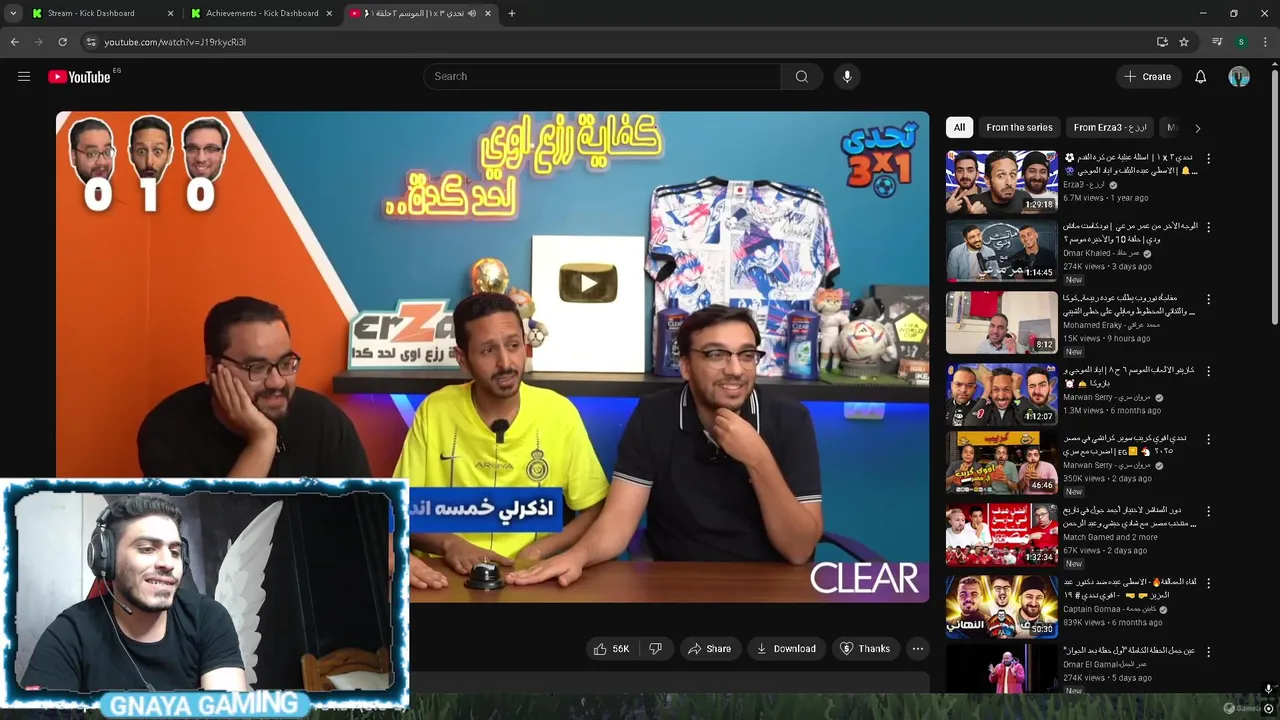Click the Create button
This screenshot has width=1280, height=720.
click(1147, 76)
